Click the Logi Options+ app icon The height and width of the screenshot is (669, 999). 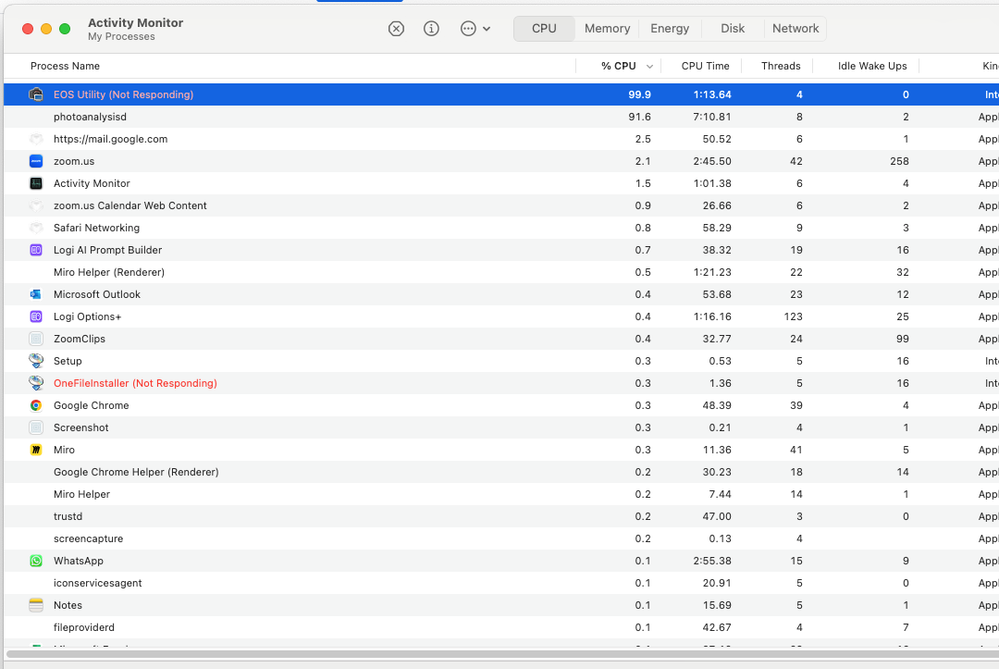point(37,316)
